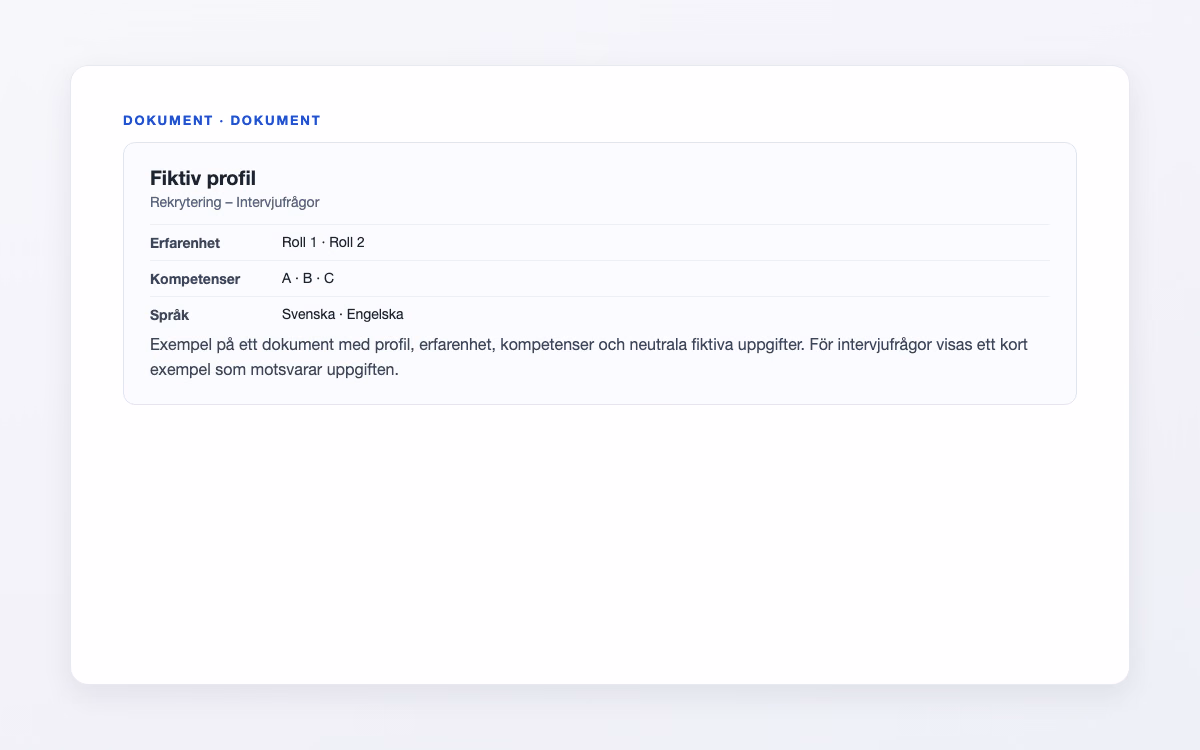Select the Fiktiv profil title

coord(203,178)
